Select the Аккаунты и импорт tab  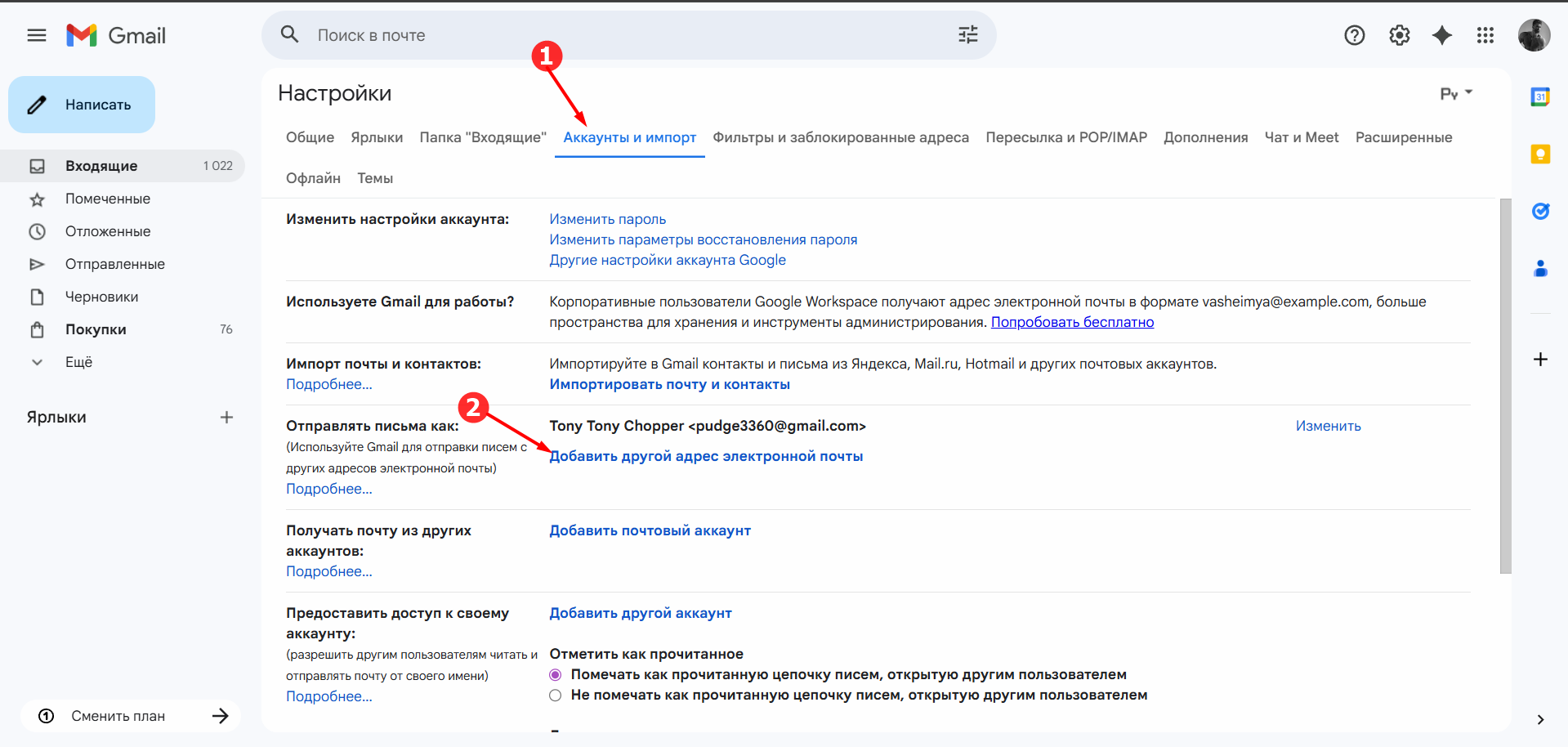pyautogui.click(x=630, y=137)
